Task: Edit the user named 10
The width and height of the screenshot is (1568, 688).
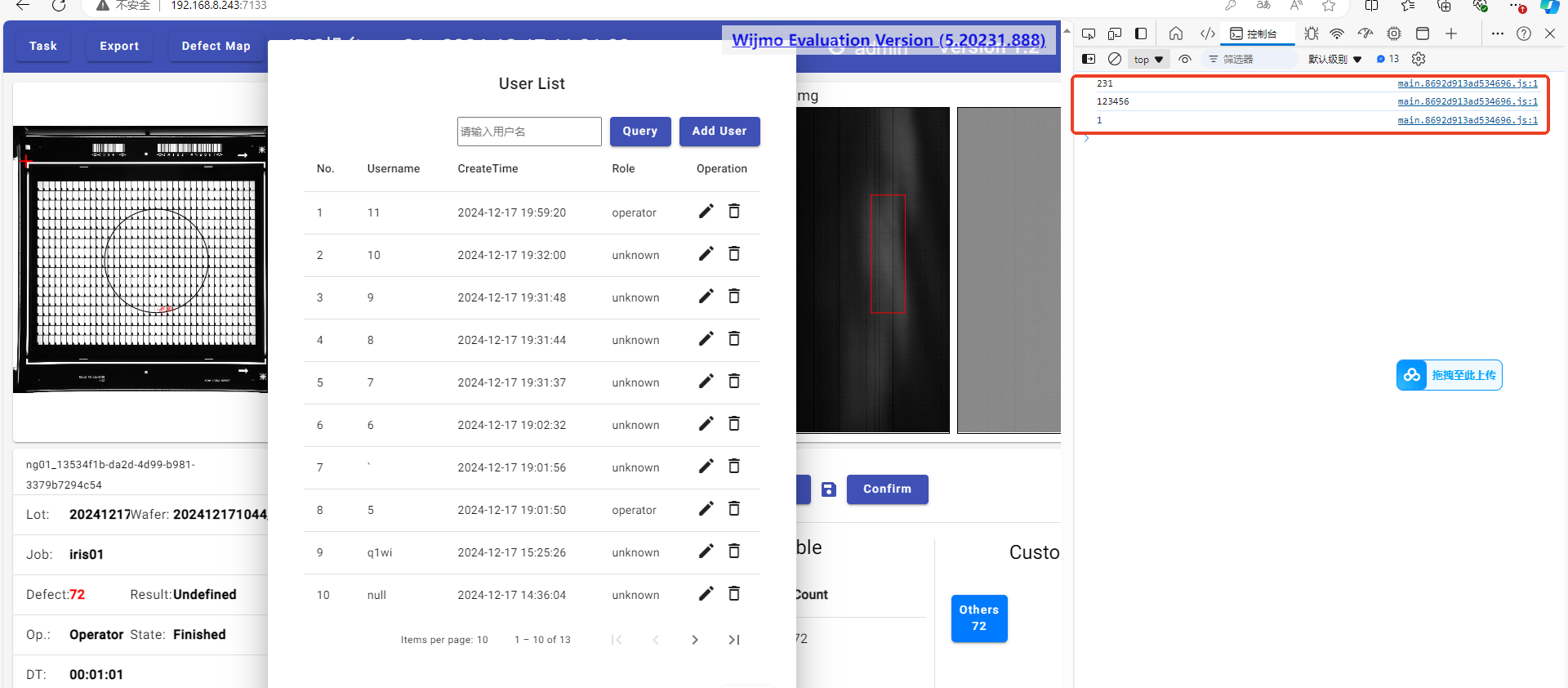Action: click(x=706, y=254)
